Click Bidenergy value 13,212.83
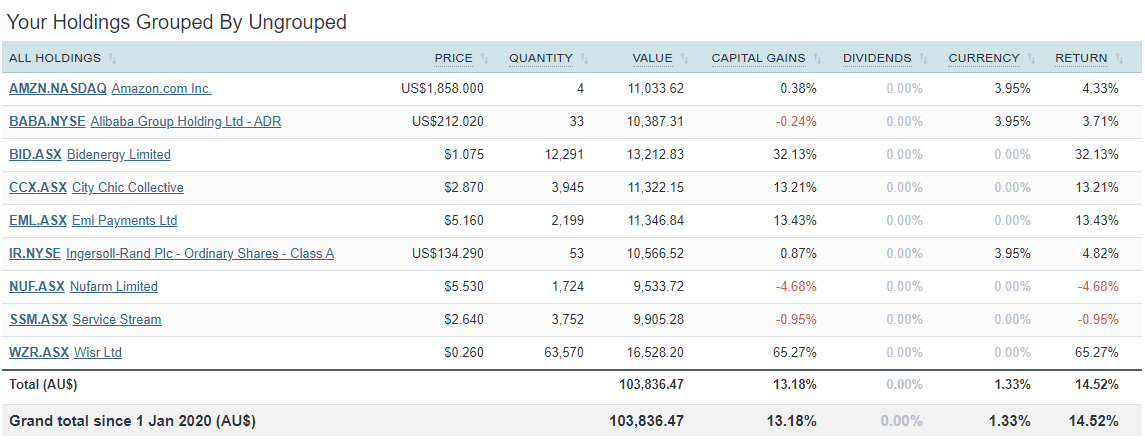1145x443 pixels. point(656,155)
